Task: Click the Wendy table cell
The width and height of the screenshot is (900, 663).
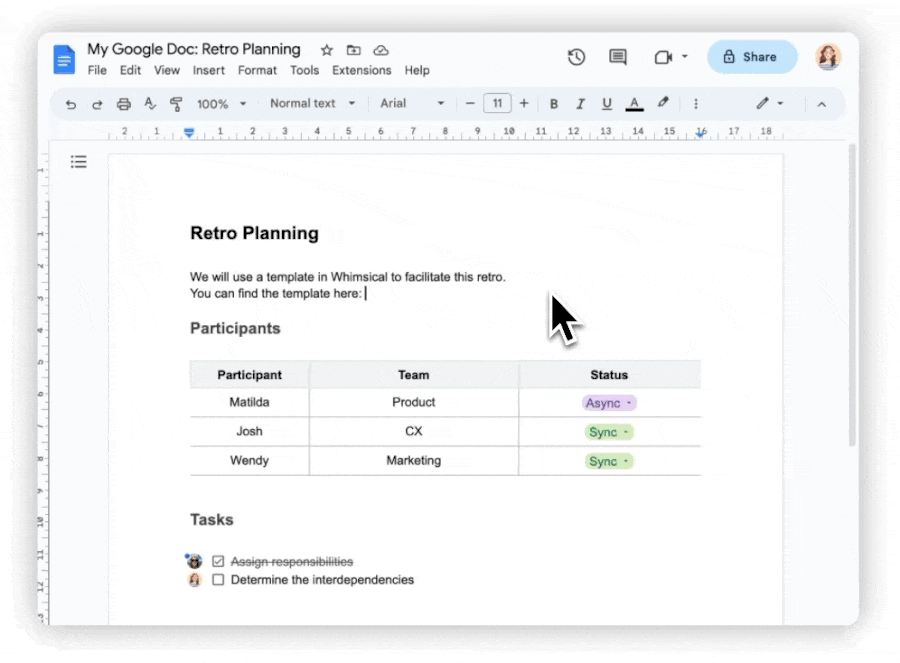Action: [249, 460]
